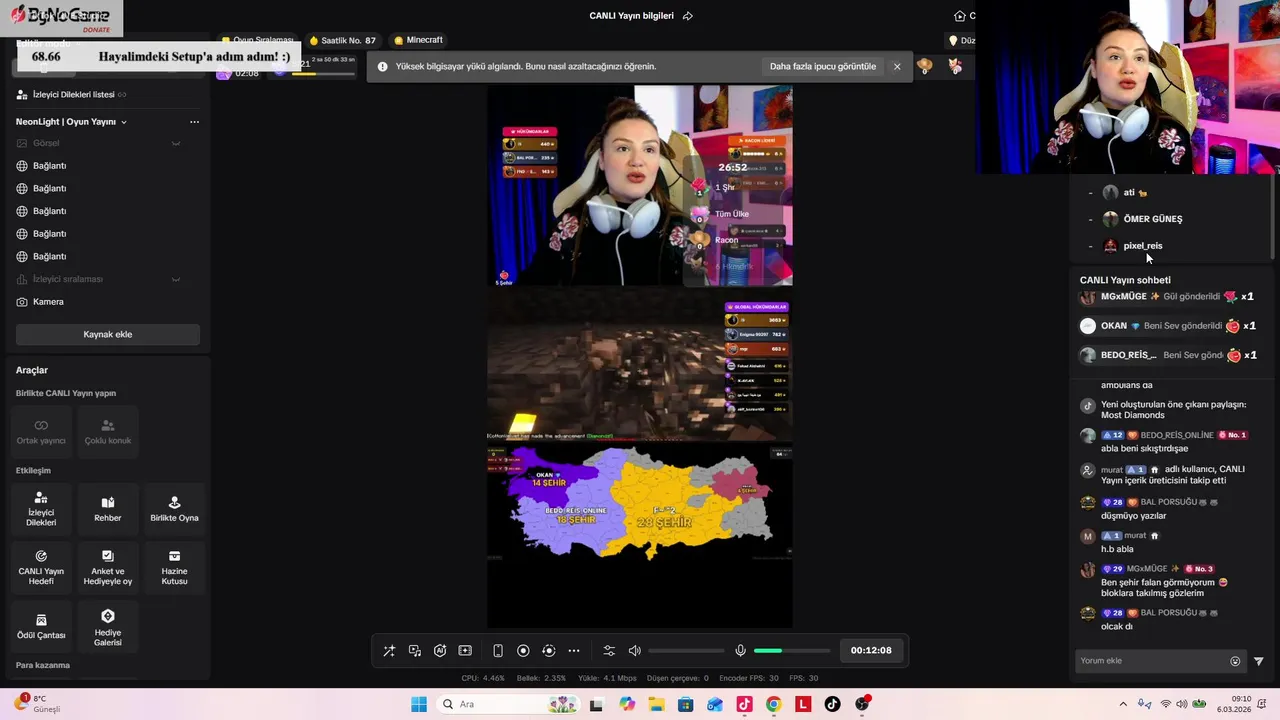Open the Windows Start menu
1280x720 pixels.
coord(419,704)
